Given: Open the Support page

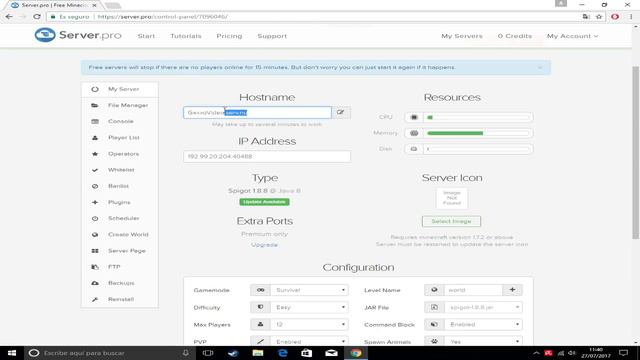Looking at the screenshot, I should [x=272, y=36].
